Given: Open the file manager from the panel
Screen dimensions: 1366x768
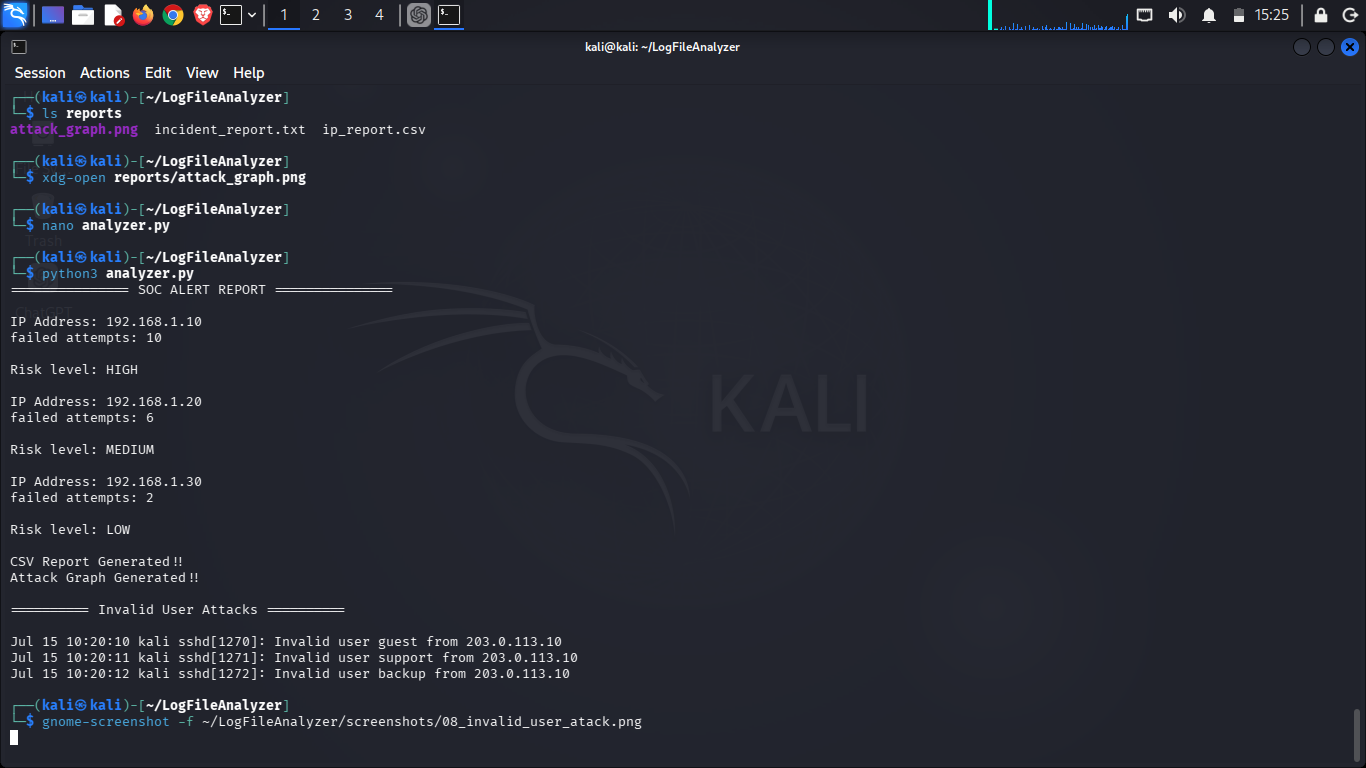Looking at the screenshot, I should click(83, 15).
